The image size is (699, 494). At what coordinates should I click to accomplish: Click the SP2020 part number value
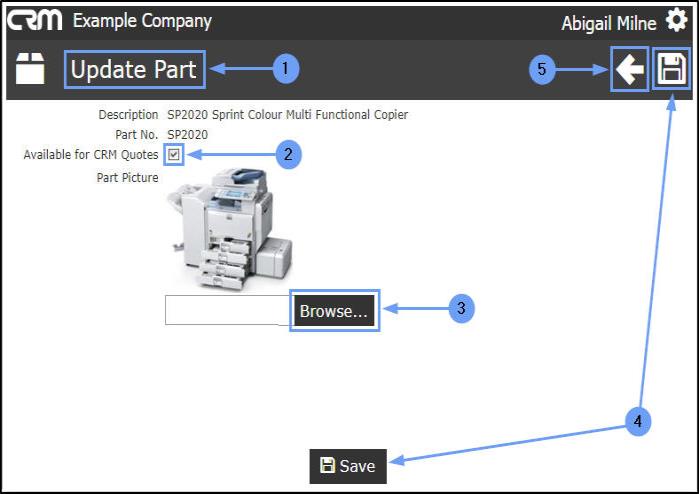tap(187, 134)
